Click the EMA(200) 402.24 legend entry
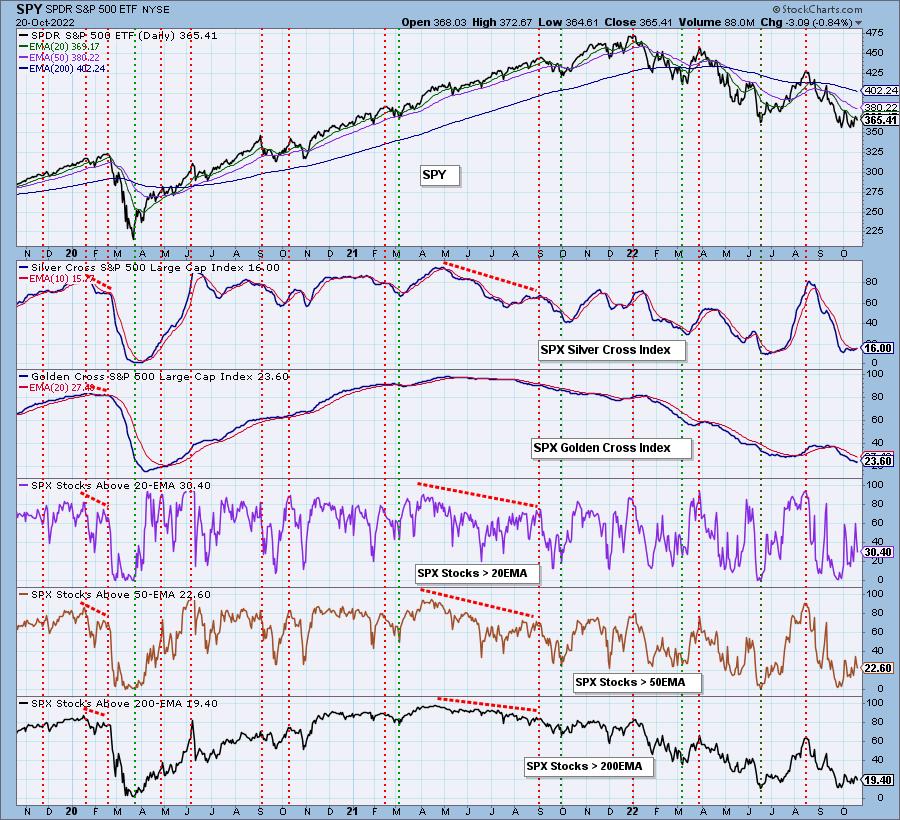900x820 pixels. click(62, 68)
